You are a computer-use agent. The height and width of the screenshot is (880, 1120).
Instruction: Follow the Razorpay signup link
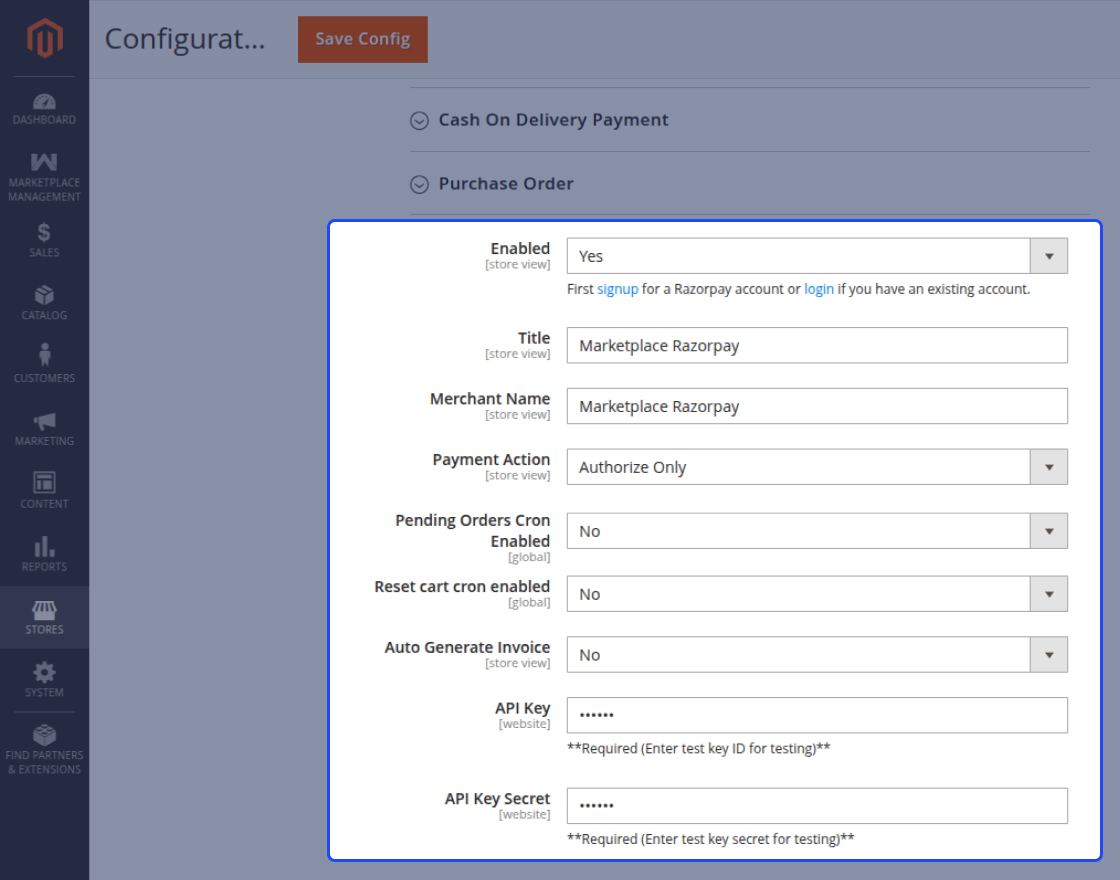tap(617, 289)
